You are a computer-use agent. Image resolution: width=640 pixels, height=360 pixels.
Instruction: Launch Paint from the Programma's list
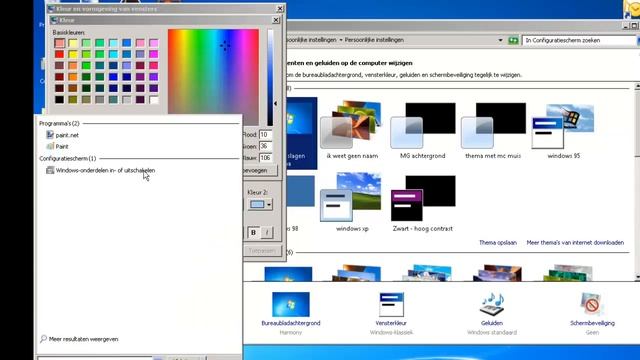(x=58, y=146)
